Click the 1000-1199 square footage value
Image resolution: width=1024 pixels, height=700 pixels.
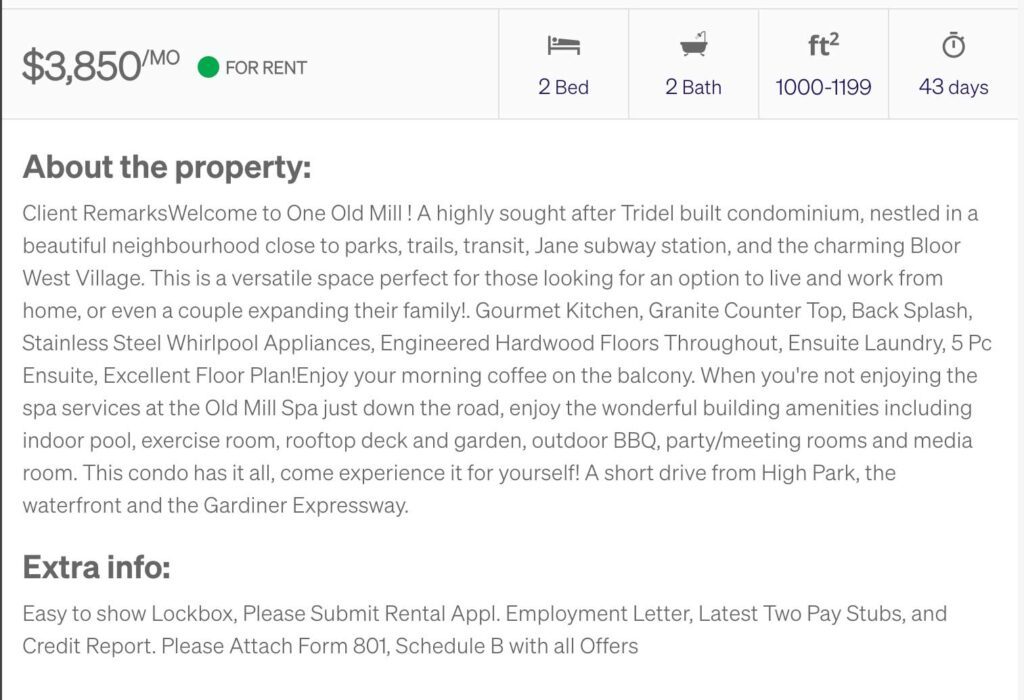(x=823, y=87)
